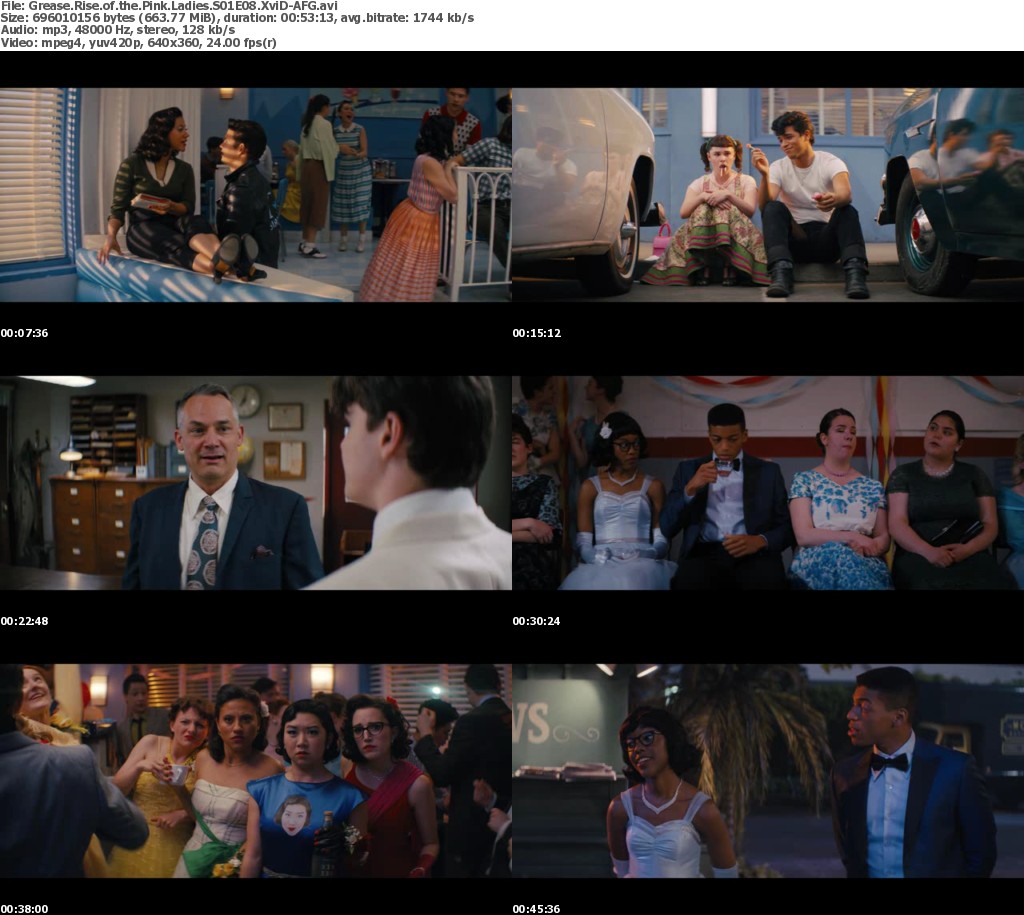Click the 00:38:00 timestamp label

24,909
